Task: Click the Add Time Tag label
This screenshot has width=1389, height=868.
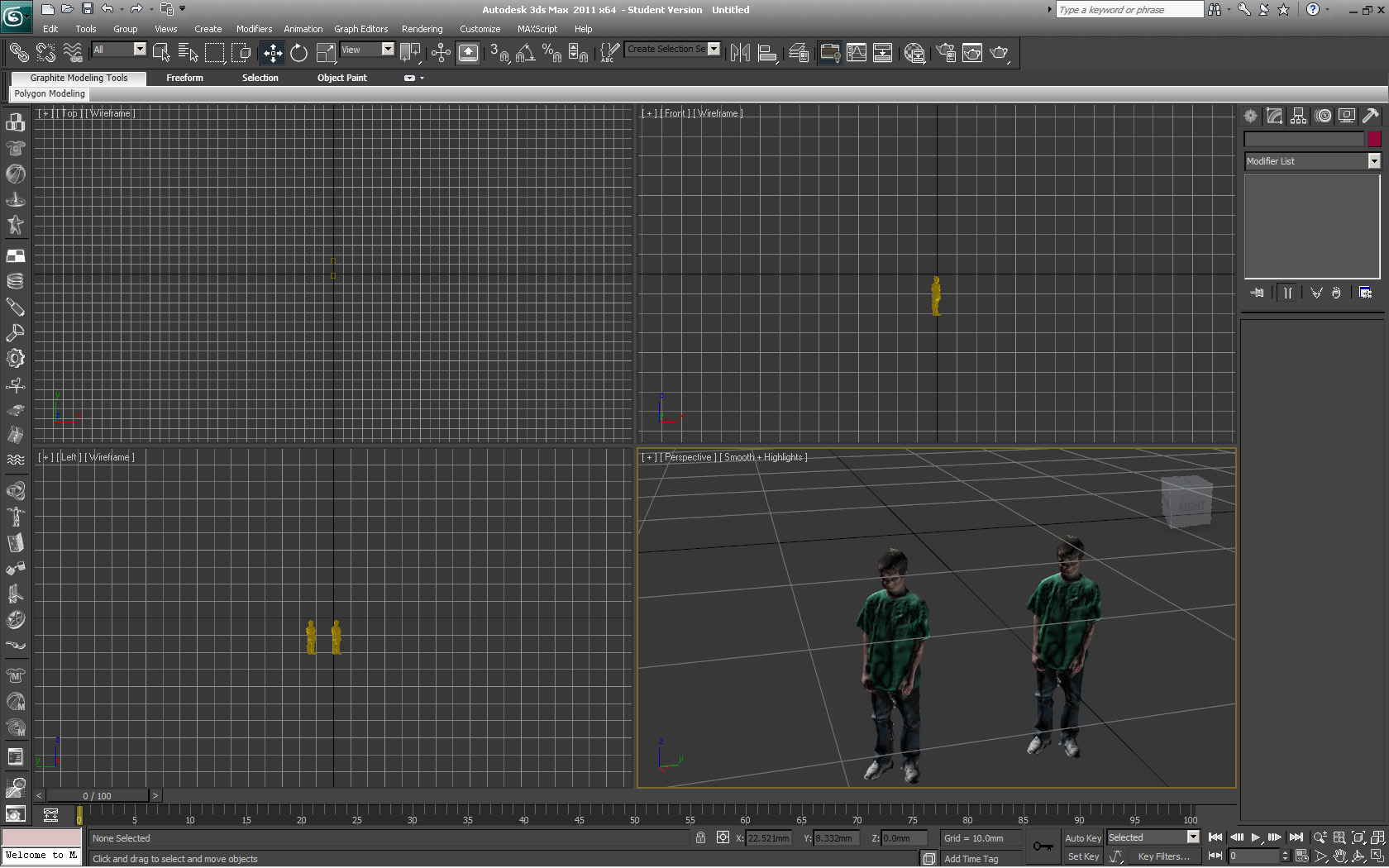Action: pos(971,859)
